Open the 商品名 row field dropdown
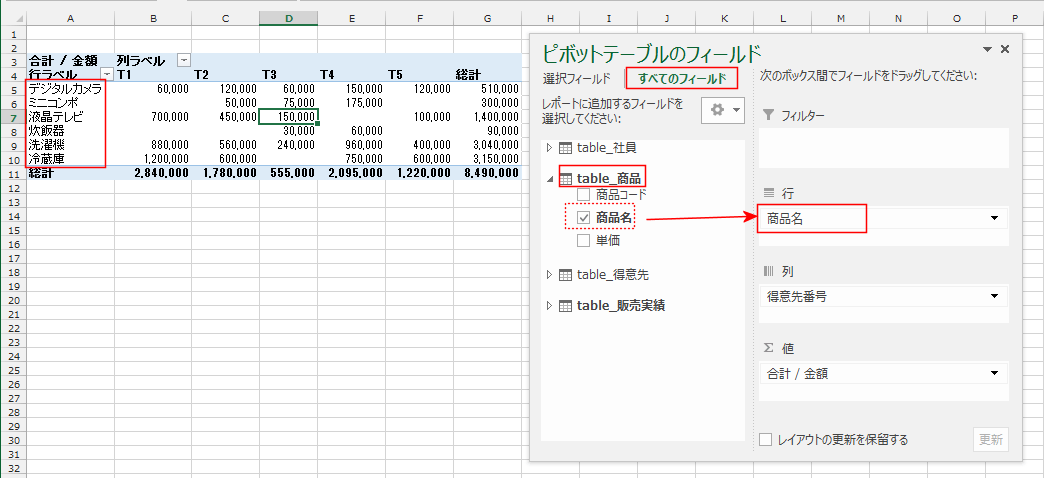1044x478 pixels. [995, 218]
